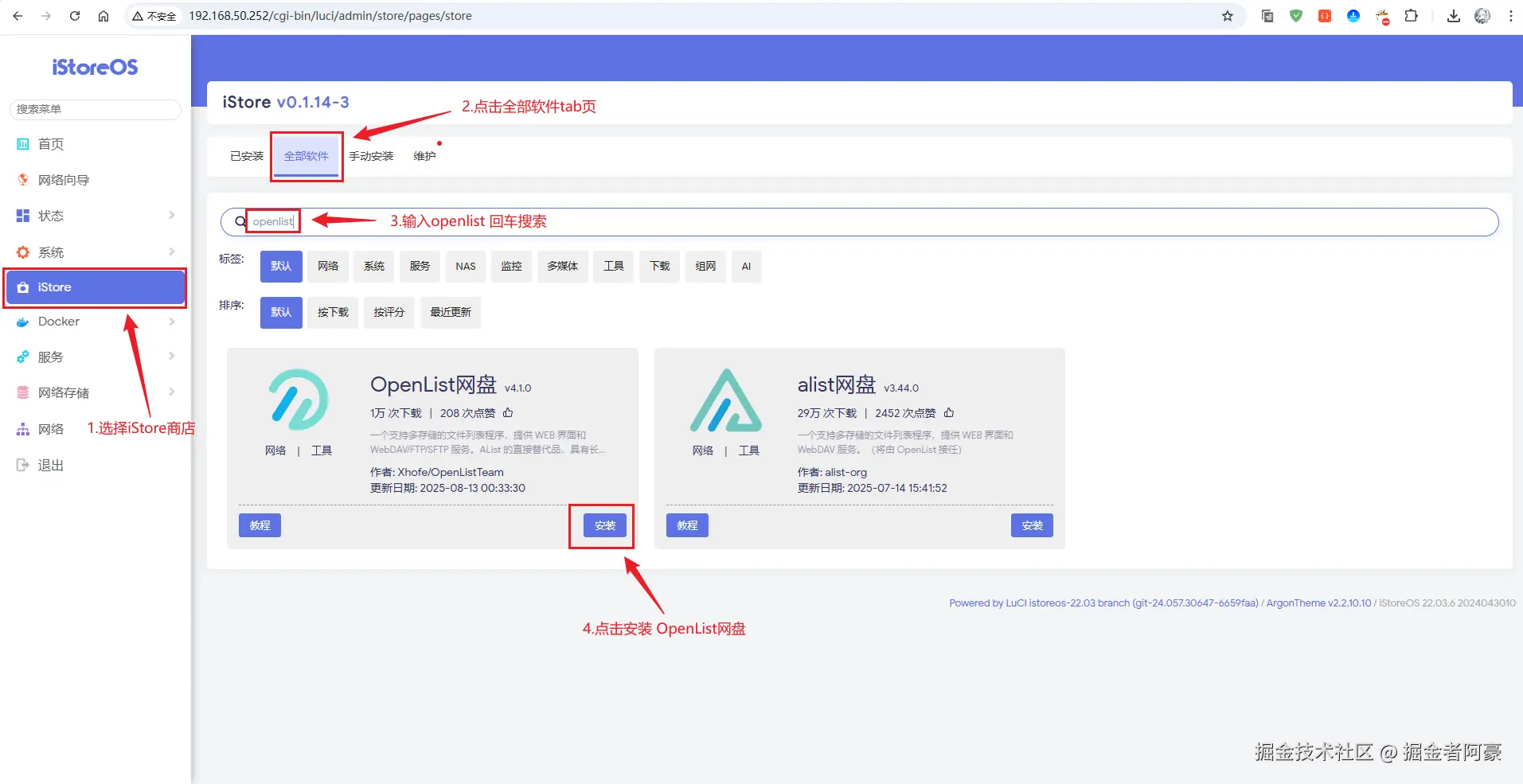
Task: Open the 教程 for OpenList网盘
Action: coord(260,525)
